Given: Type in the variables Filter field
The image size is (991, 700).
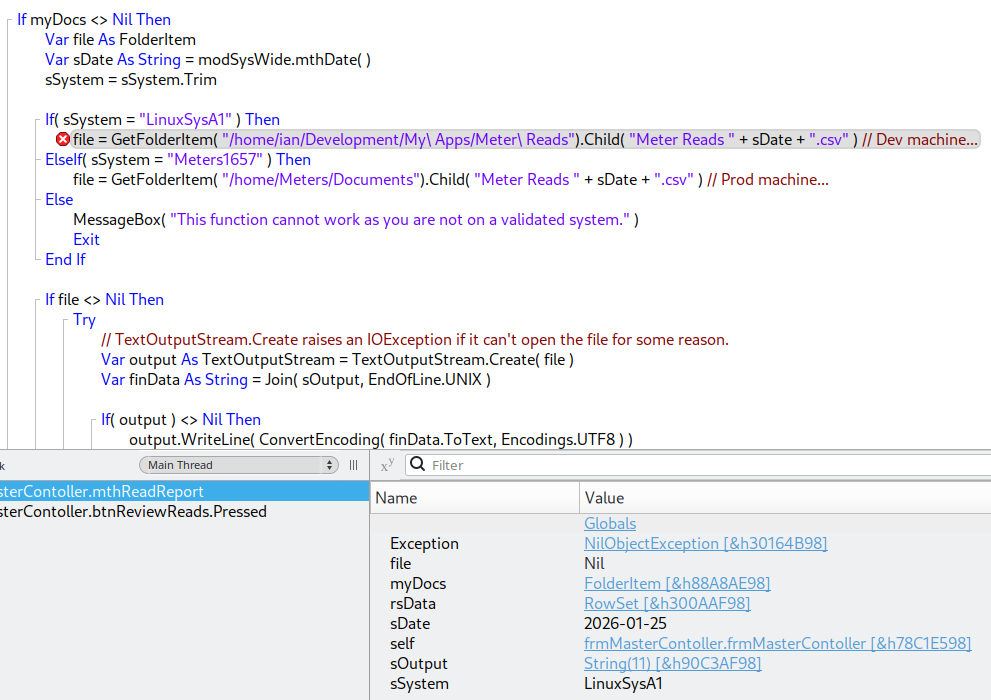Looking at the screenshot, I should tap(700, 465).
